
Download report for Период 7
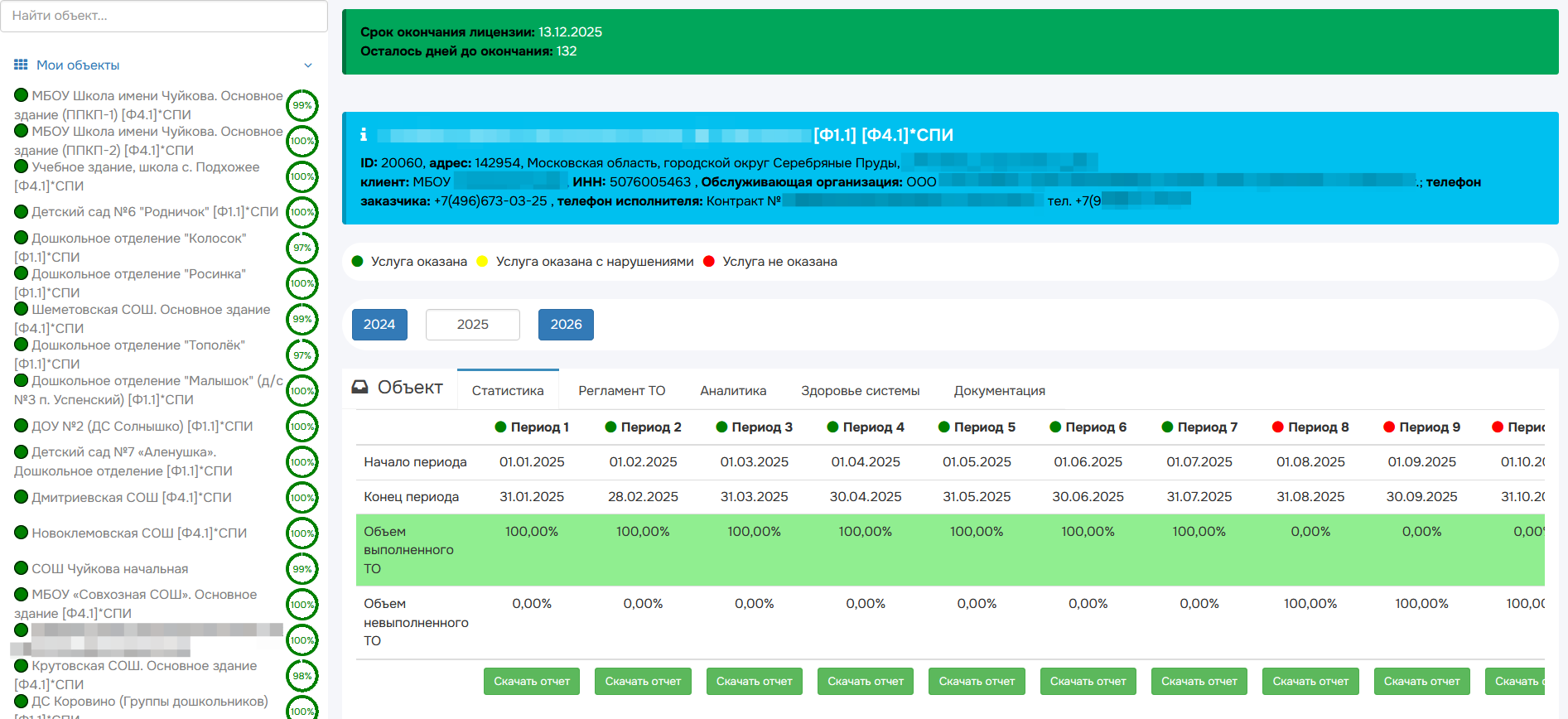1199,682
